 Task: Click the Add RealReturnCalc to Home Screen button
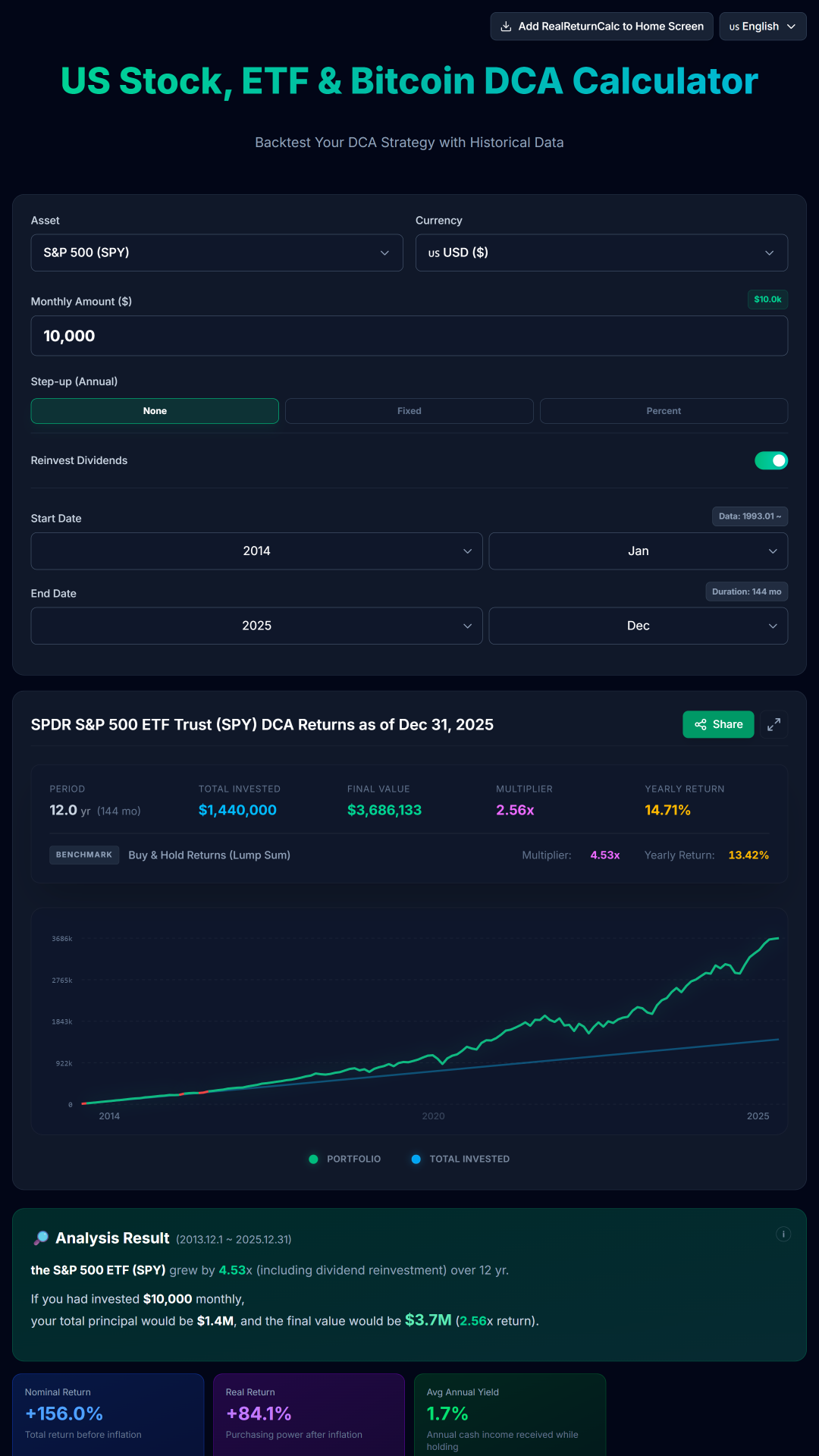pyautogui.click(x=601, y=26)
